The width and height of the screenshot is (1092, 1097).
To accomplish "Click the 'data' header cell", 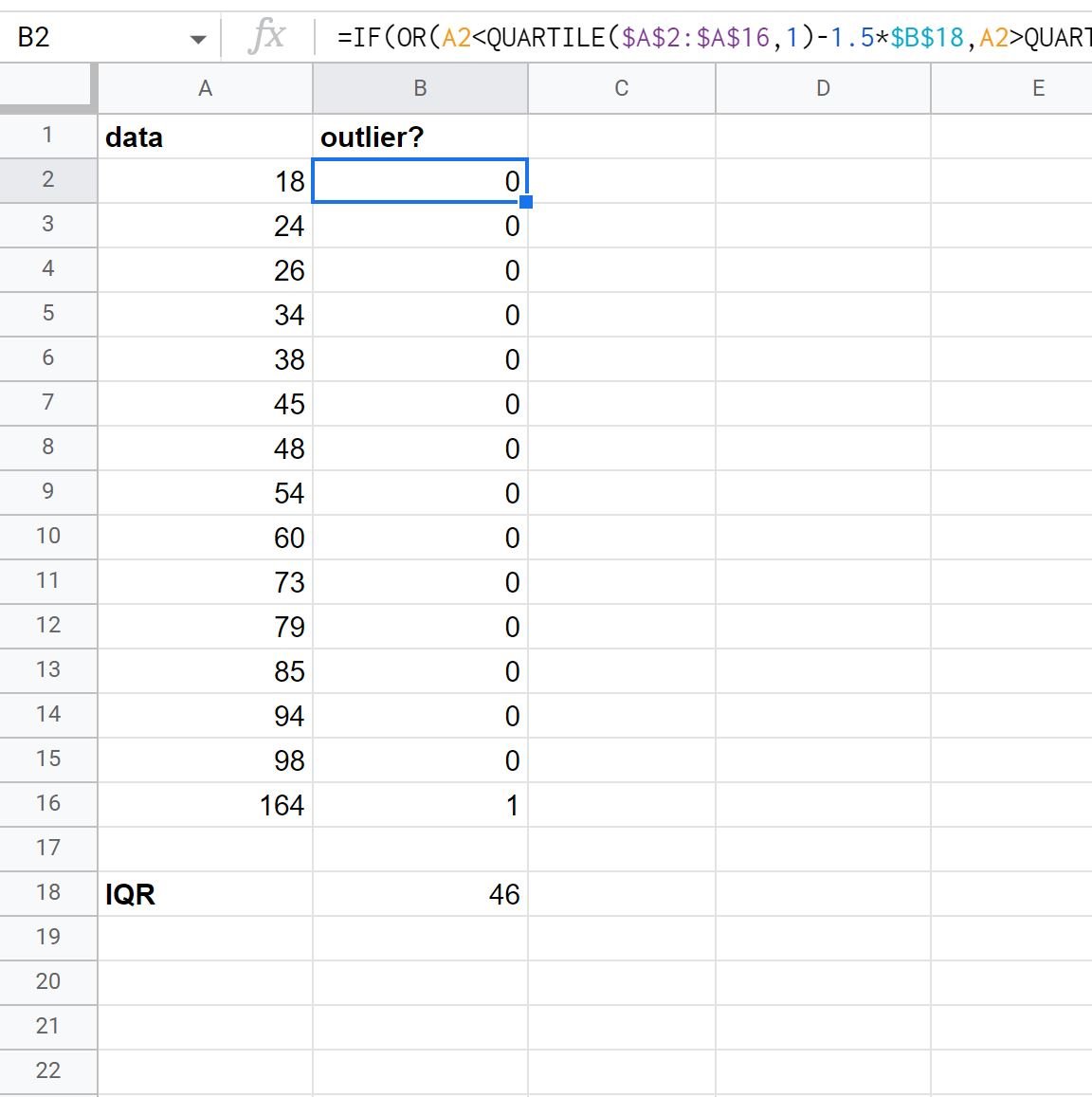I will pyautogui.click(x=205, y=137).
